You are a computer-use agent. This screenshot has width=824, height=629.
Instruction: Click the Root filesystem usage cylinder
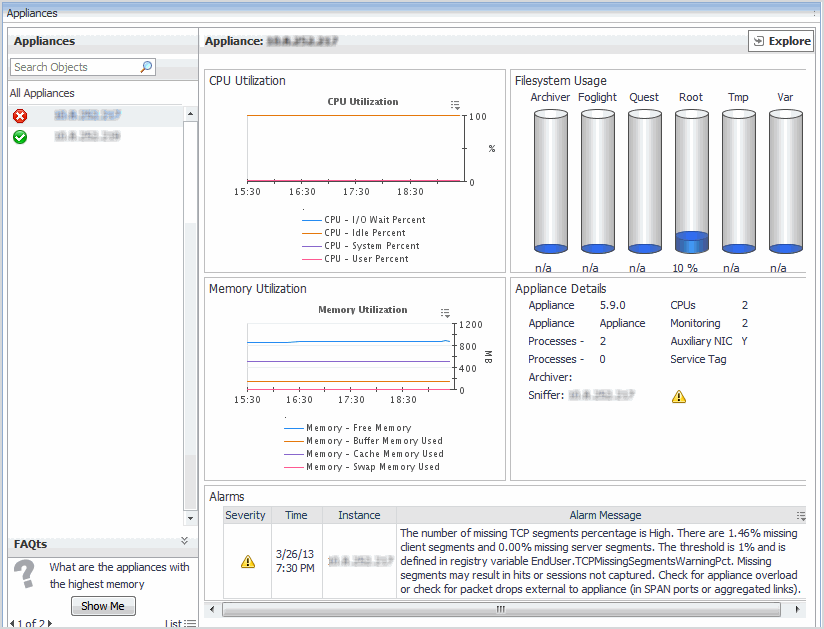click(x=691, y=180)
